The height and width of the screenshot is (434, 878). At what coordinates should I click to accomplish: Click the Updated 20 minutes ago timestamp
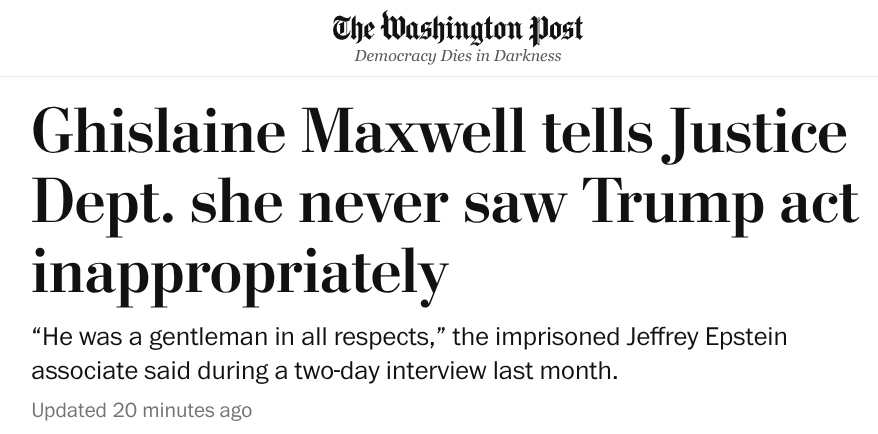pos(142,410)
